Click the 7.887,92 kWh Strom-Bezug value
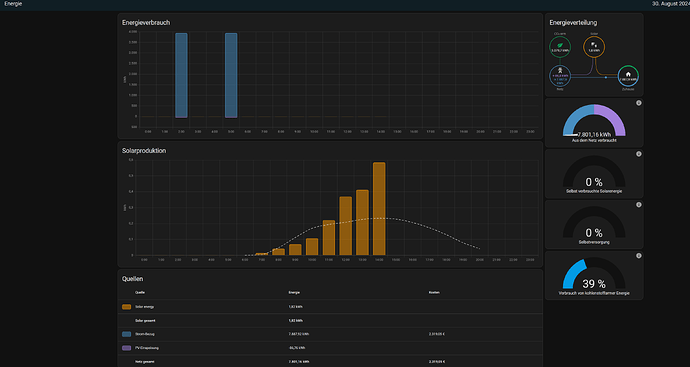The height and width of the screenshot is (367, 690). [x=299, y=334]
